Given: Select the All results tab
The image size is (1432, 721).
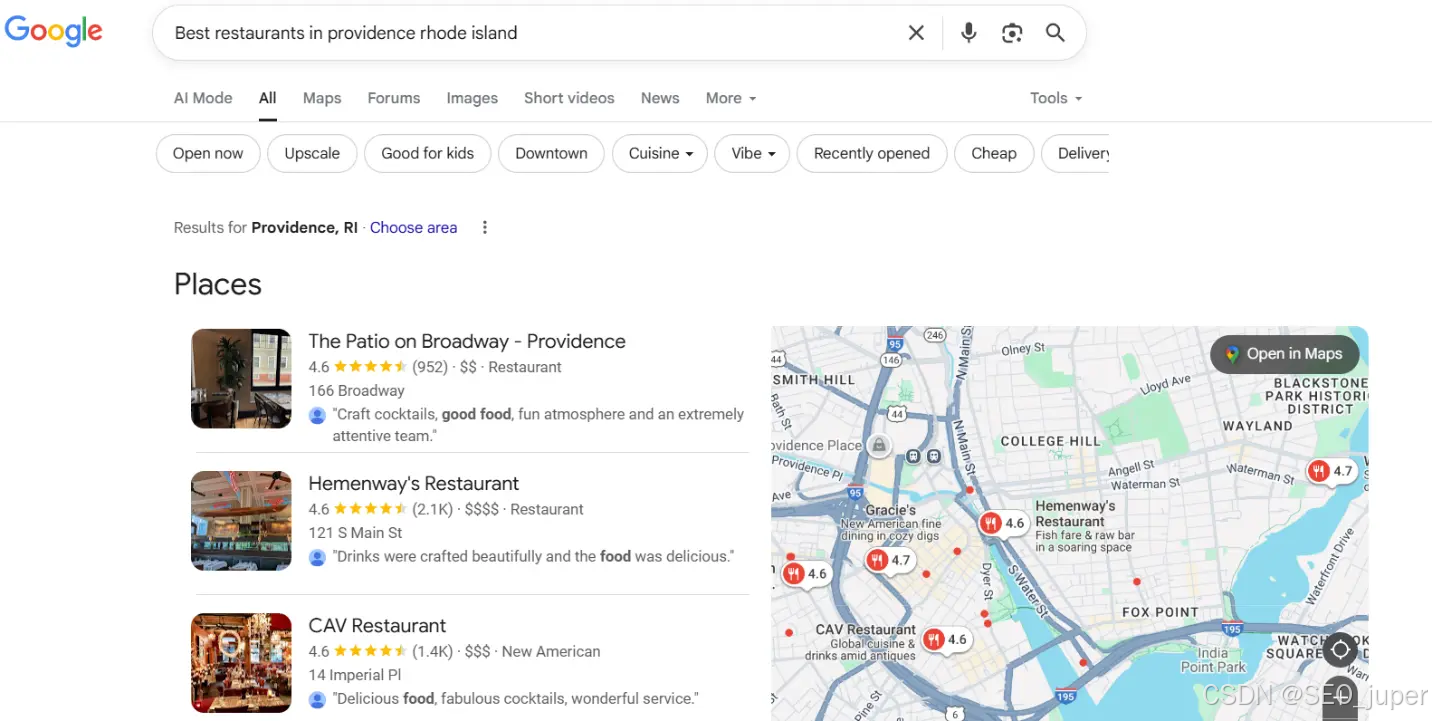Looking at the screenshot, I should (x=267, y=98).
